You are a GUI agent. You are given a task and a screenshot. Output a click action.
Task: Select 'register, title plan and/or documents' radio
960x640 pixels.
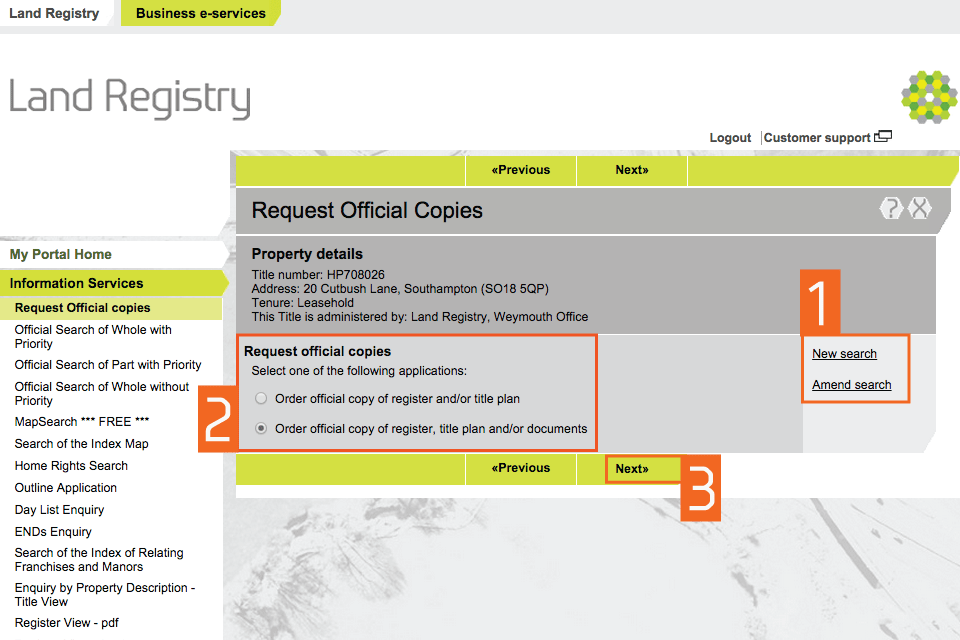(x=261, y=429)
